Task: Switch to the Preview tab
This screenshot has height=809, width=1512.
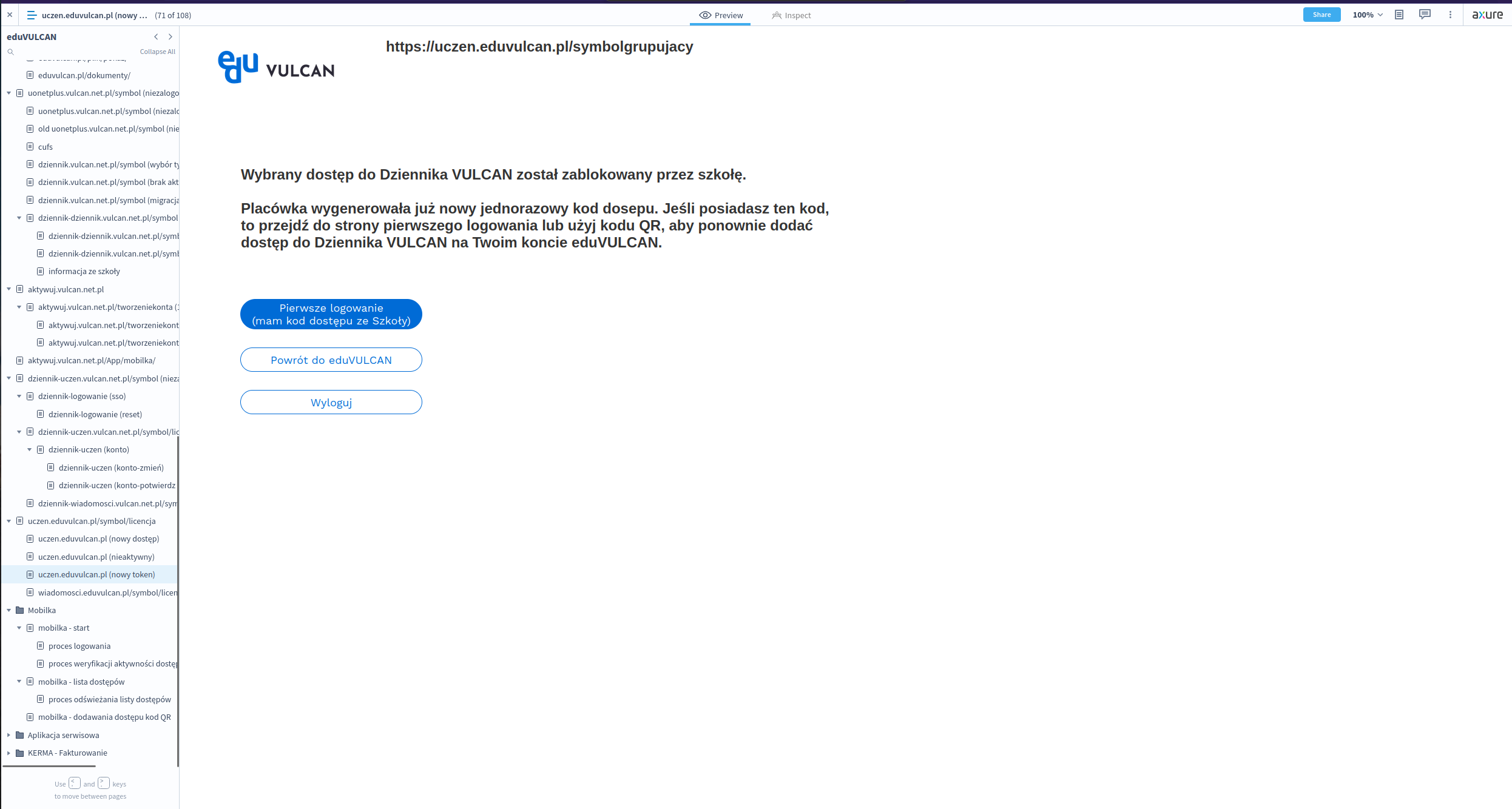Action: (721, 15)
